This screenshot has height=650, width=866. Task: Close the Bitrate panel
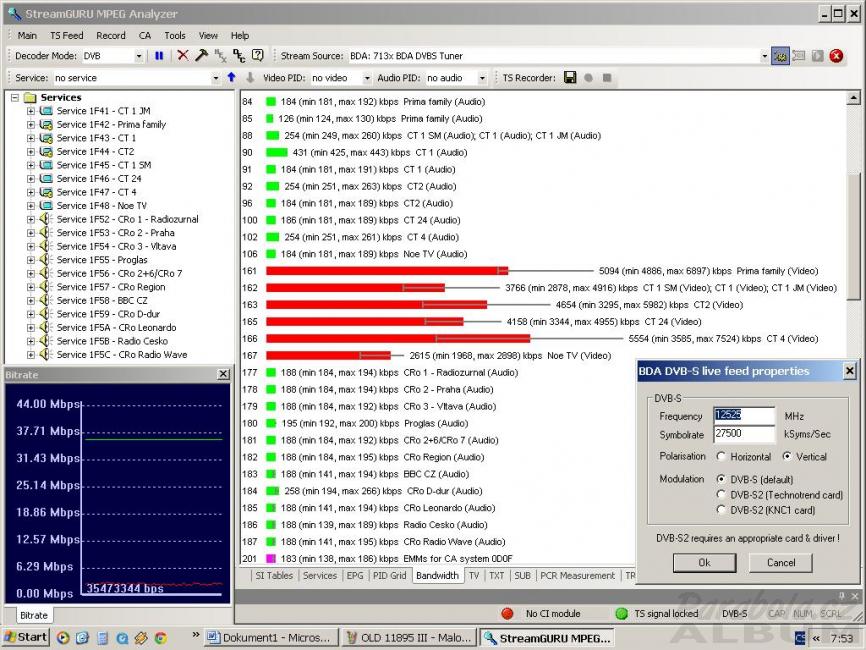223,374
